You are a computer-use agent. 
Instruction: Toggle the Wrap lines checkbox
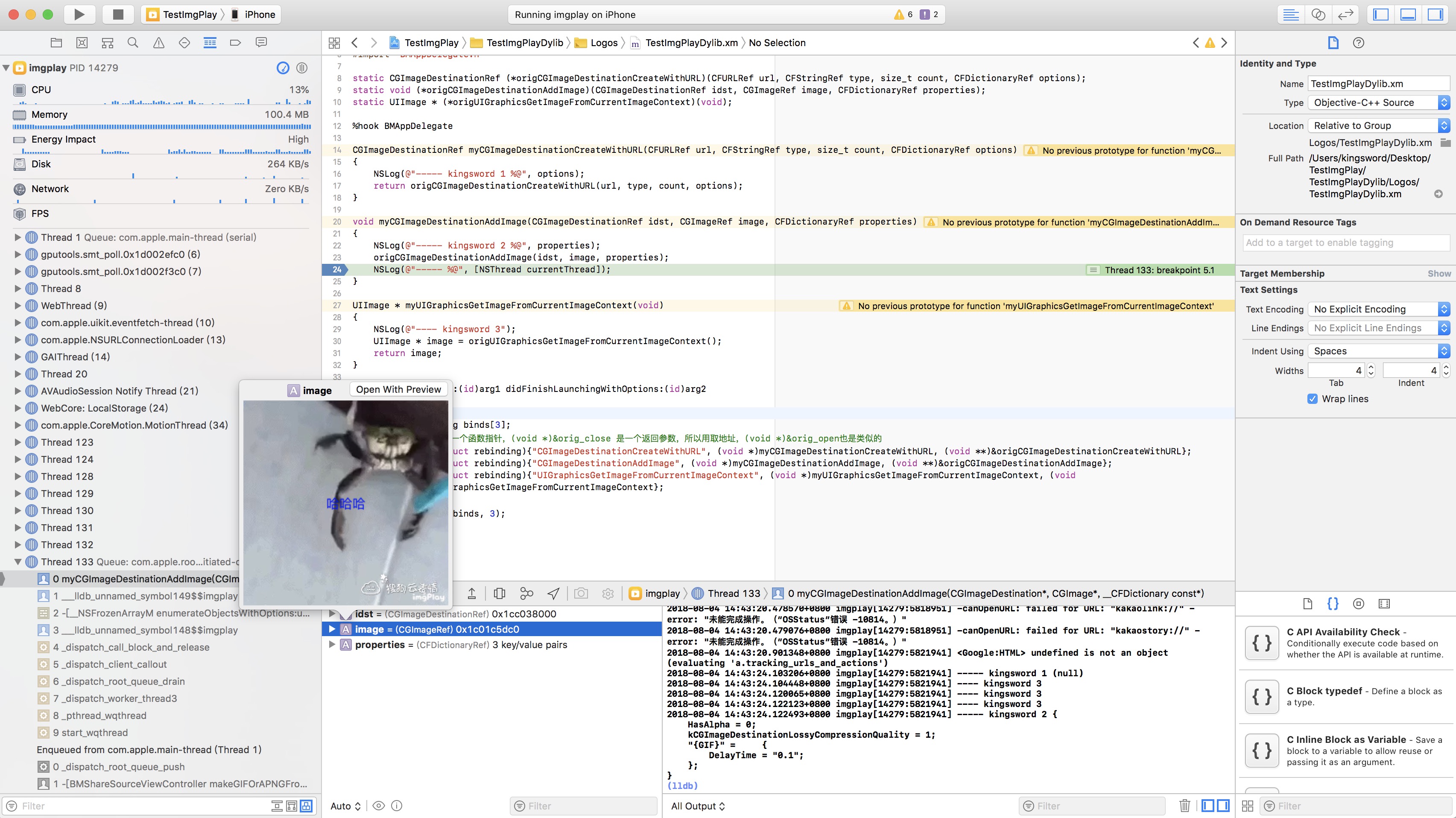point(1313,399)
